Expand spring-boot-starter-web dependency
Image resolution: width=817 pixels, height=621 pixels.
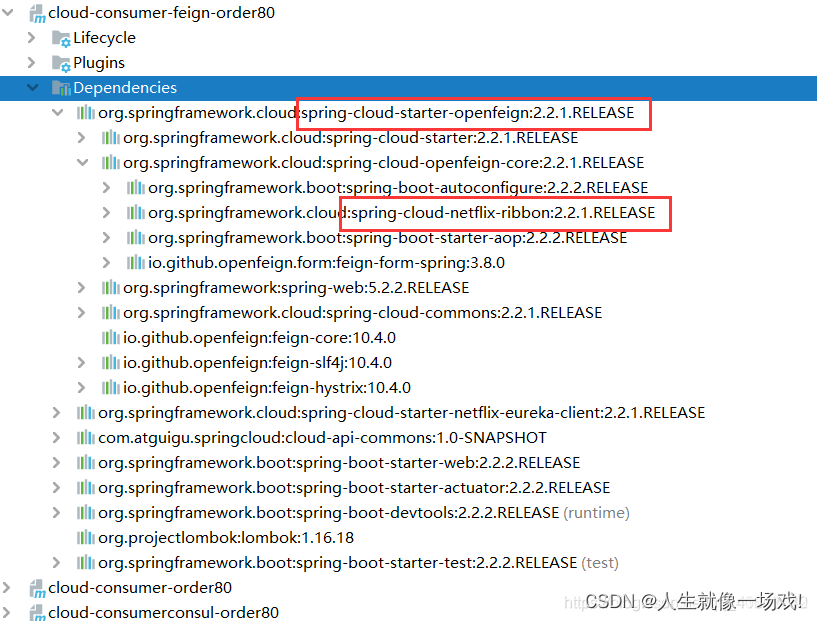click(56, 463)
